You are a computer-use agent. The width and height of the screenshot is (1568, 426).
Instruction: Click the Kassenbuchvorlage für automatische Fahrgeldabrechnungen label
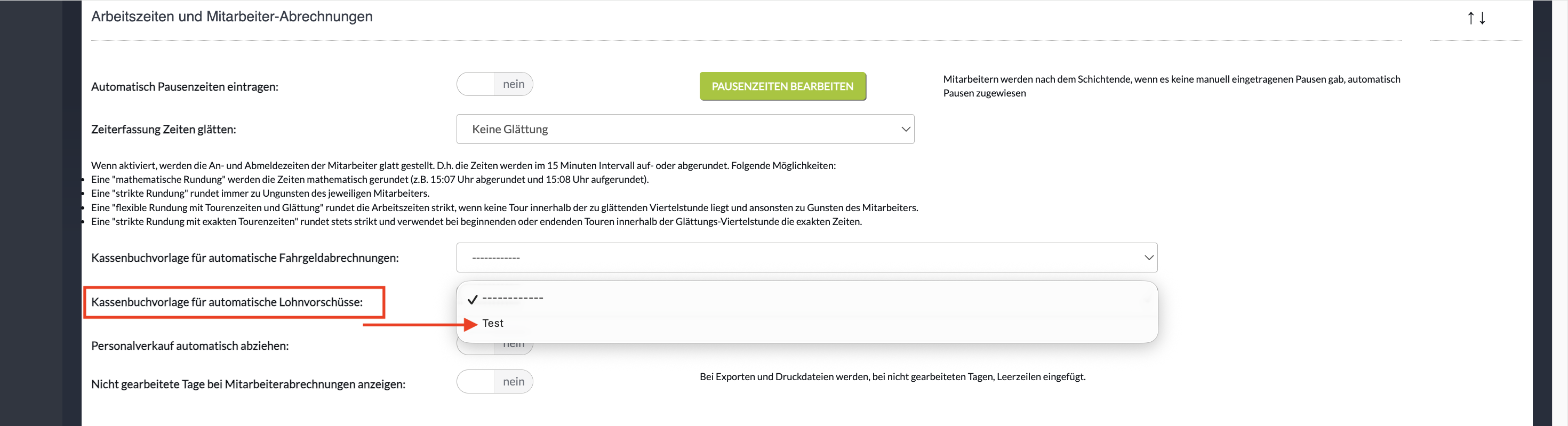point(245,258)
